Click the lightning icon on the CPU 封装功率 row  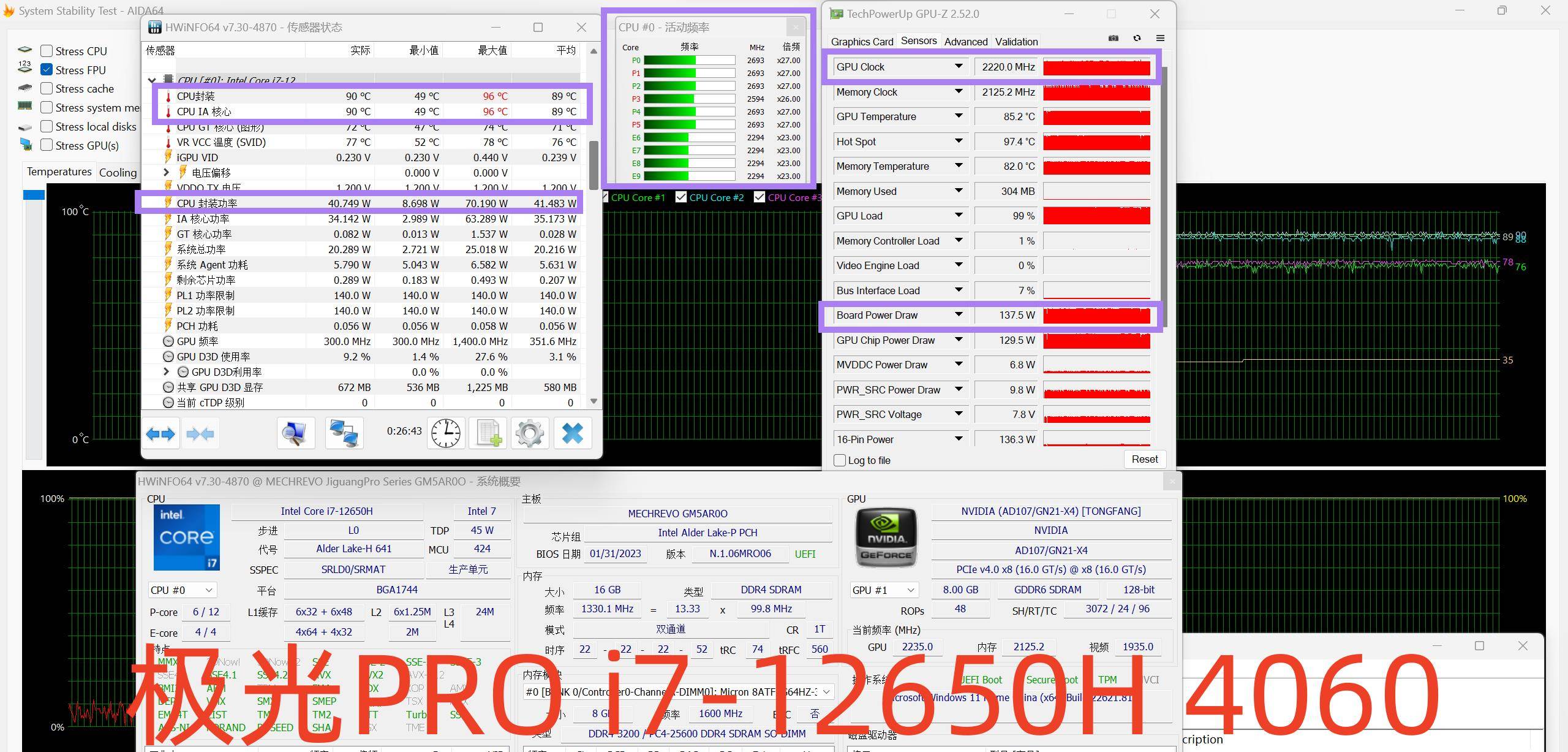[x=168, y=203]
